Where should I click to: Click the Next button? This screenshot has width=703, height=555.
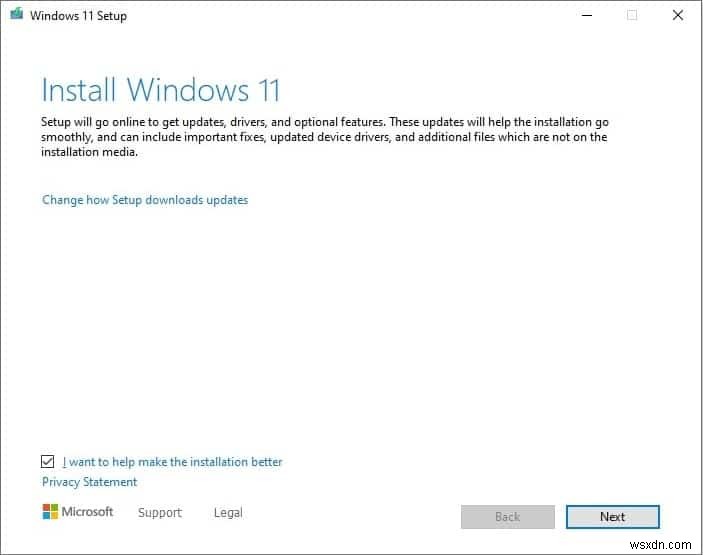coord(612,517)
